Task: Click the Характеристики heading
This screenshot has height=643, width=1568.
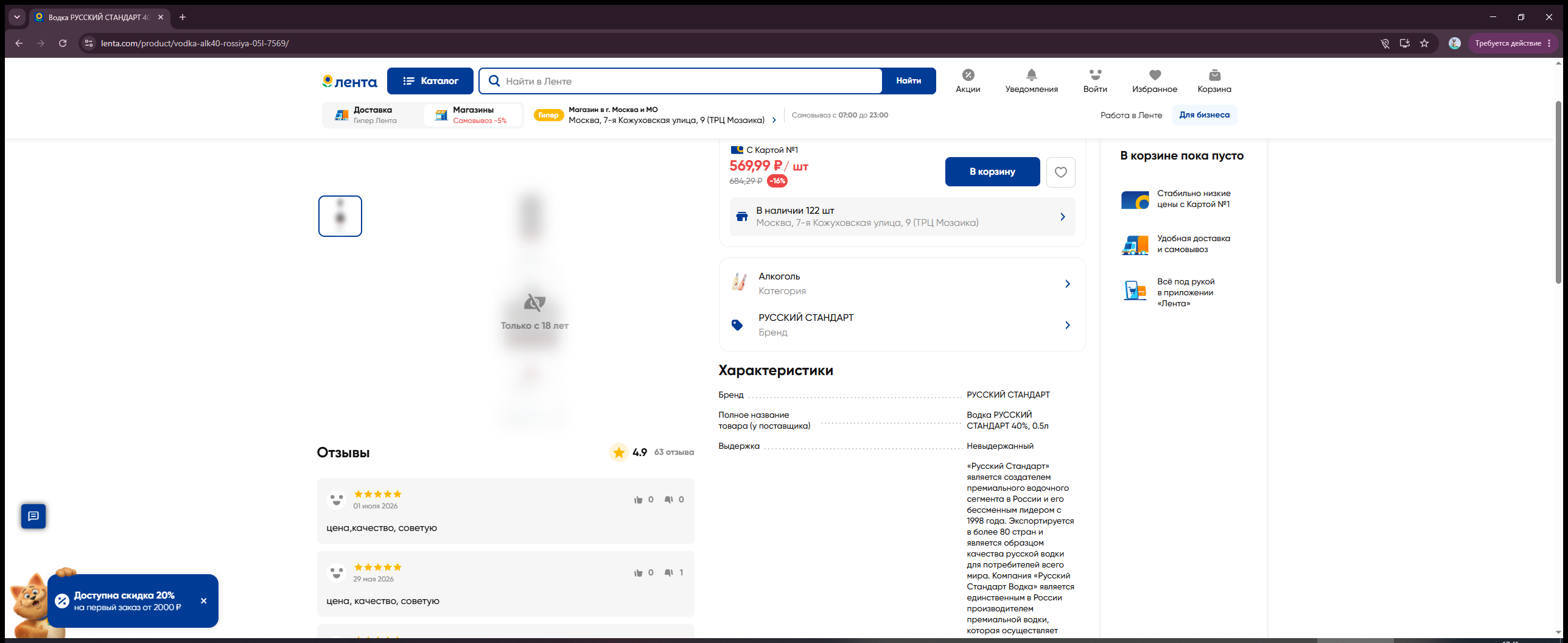Action: pyautogui.click(x=775, y=370)
